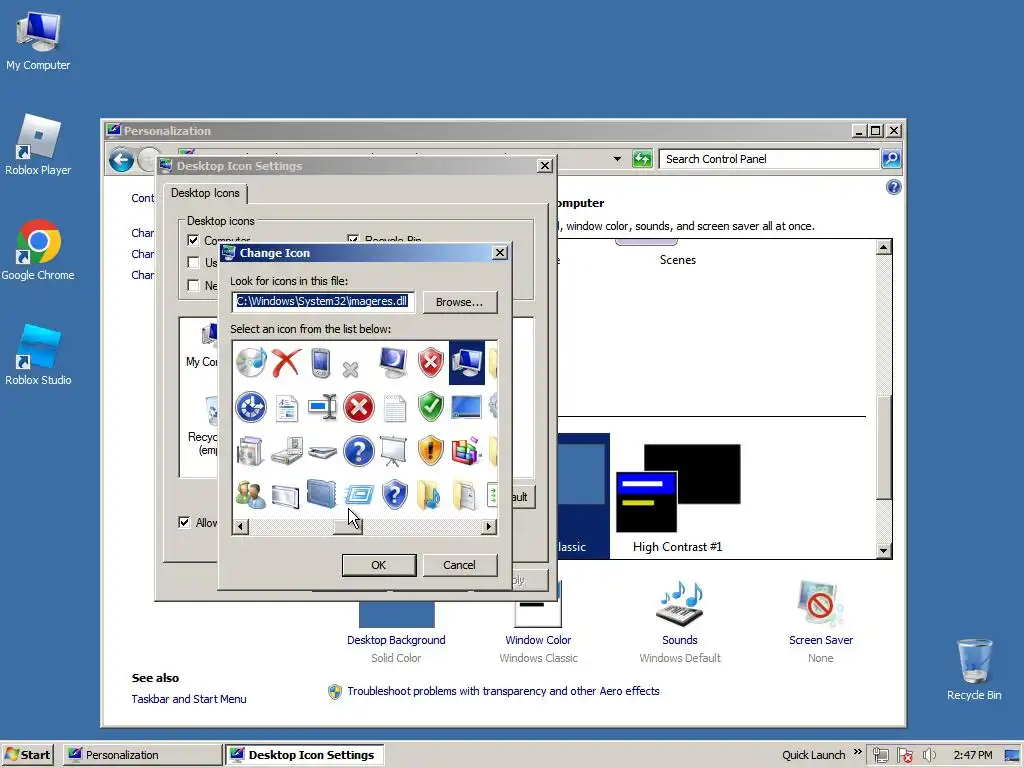Switch to the Desktop Icons tab

point(205,193)
